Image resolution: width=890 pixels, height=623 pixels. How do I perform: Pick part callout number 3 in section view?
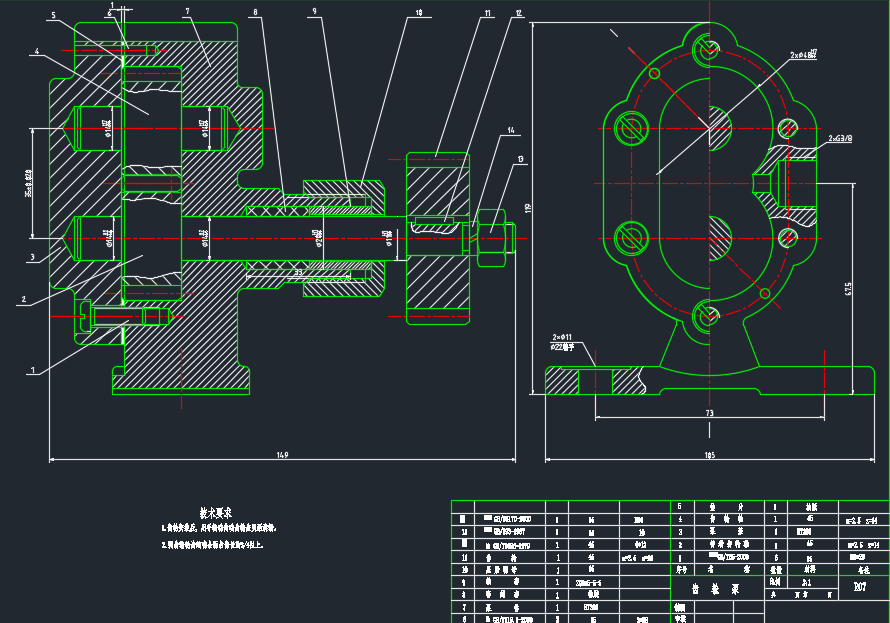click(32, 257)
